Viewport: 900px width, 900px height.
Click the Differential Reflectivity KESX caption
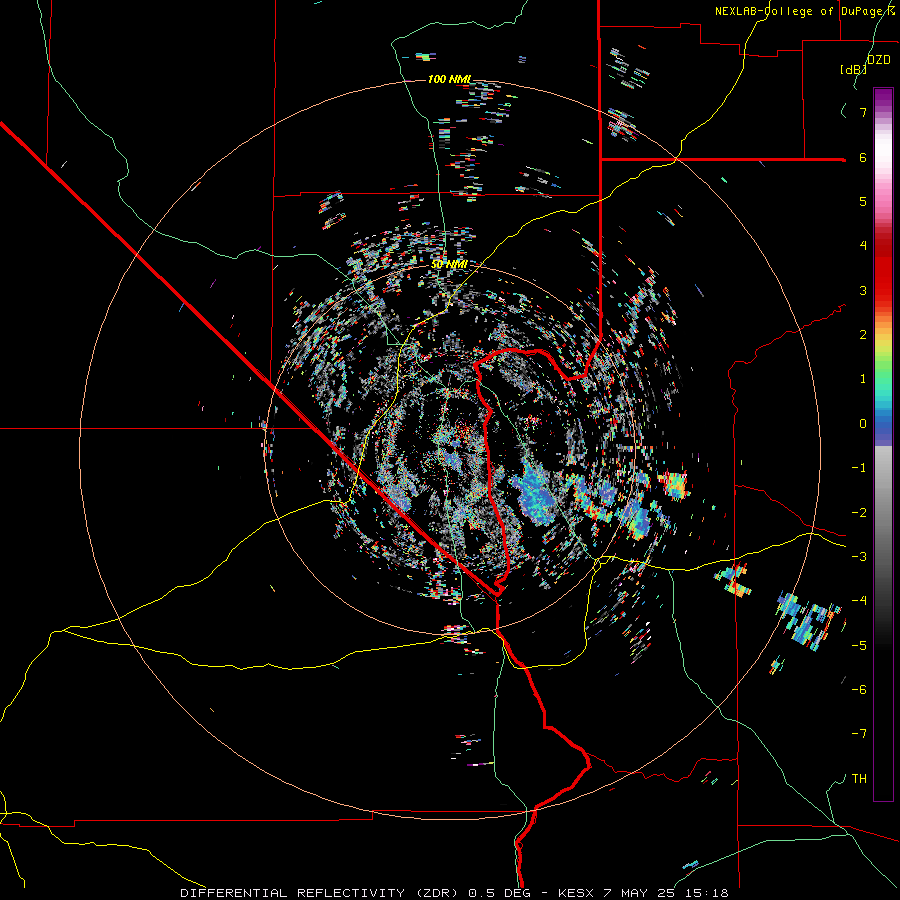(454, 893)
